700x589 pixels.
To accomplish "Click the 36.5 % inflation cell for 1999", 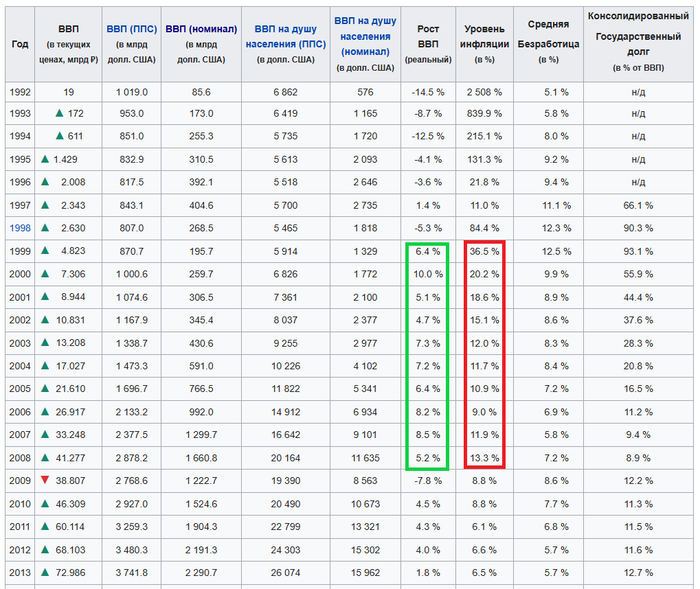I will 485,251.
